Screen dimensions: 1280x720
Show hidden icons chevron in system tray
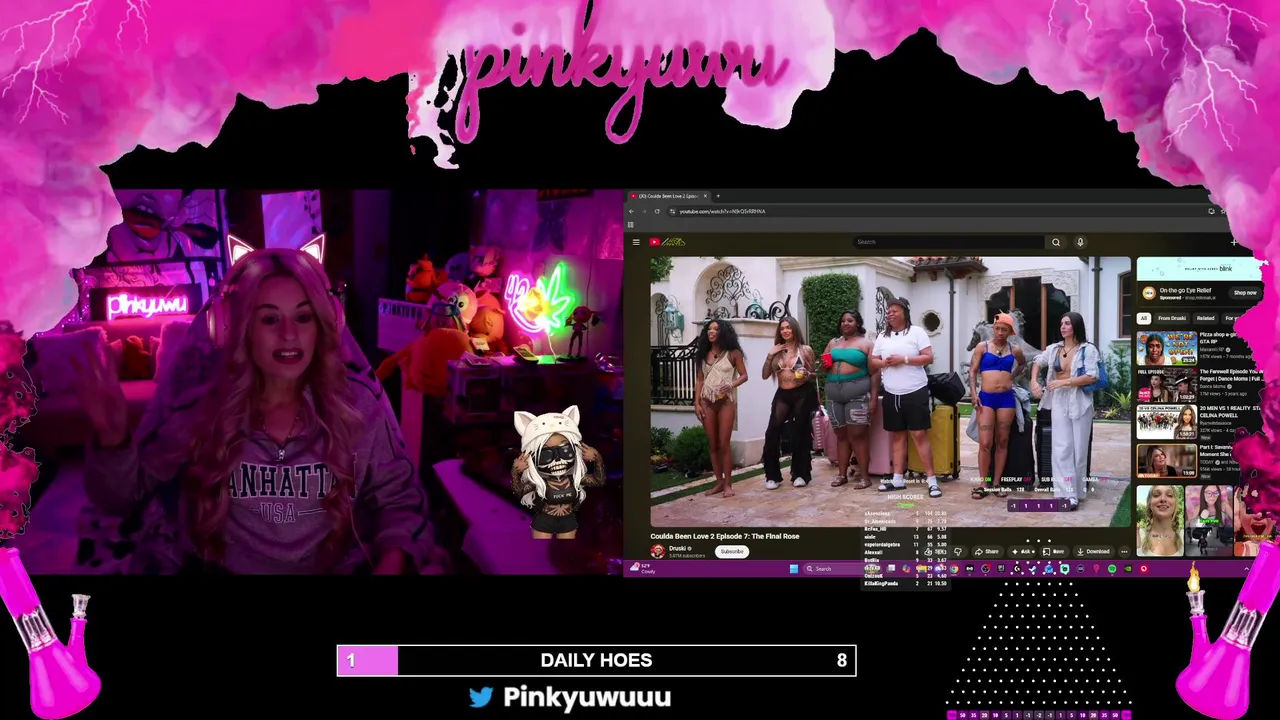1246,569
